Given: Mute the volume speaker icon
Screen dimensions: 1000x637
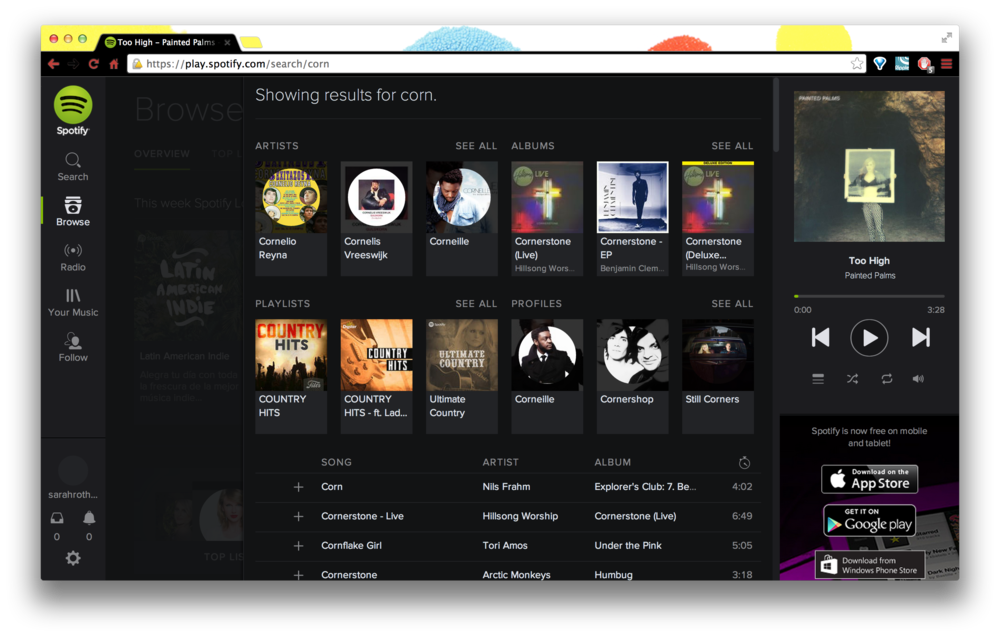Looking at the screenshot, I should click(918, 379).
